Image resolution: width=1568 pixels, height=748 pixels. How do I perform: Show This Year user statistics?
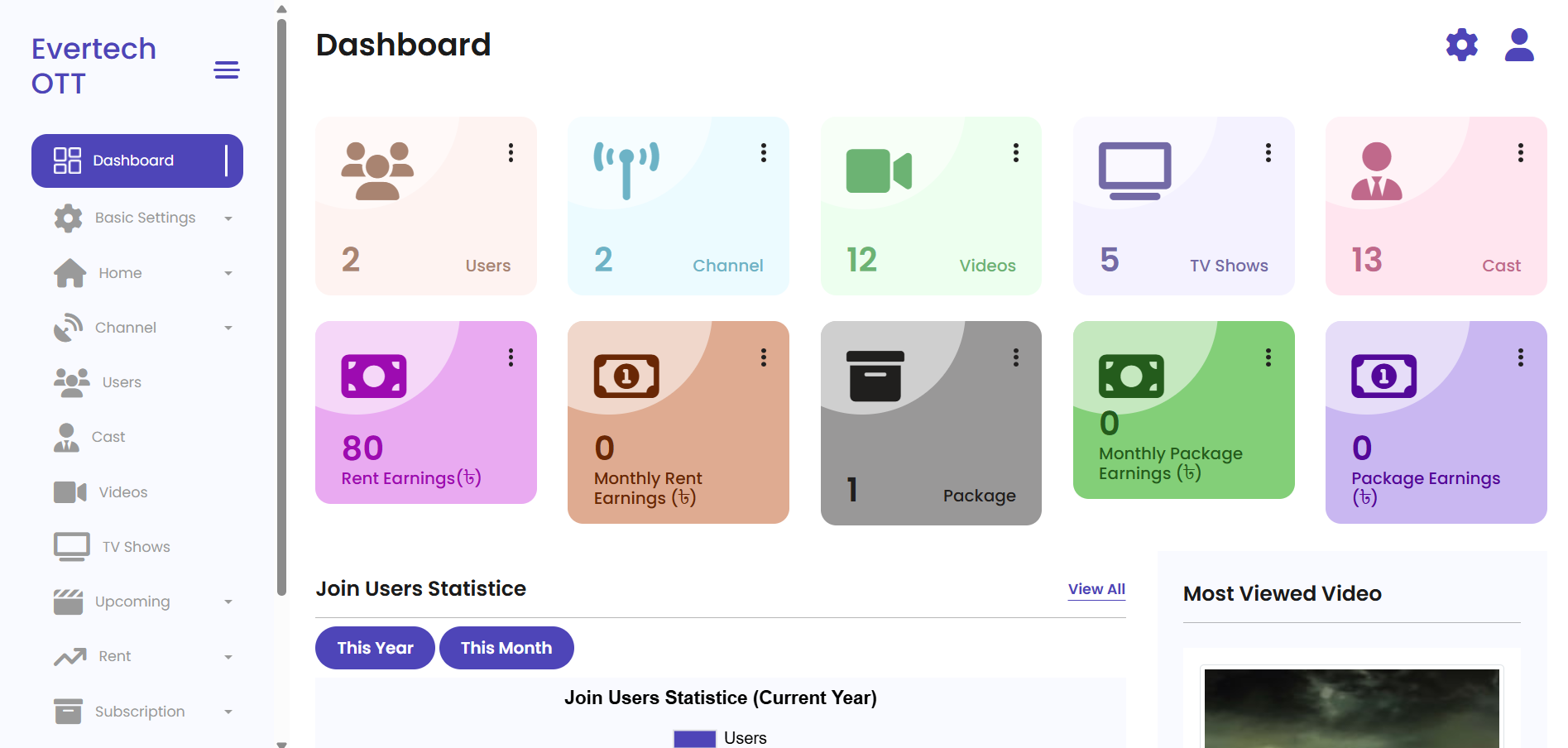pos(375,648)
